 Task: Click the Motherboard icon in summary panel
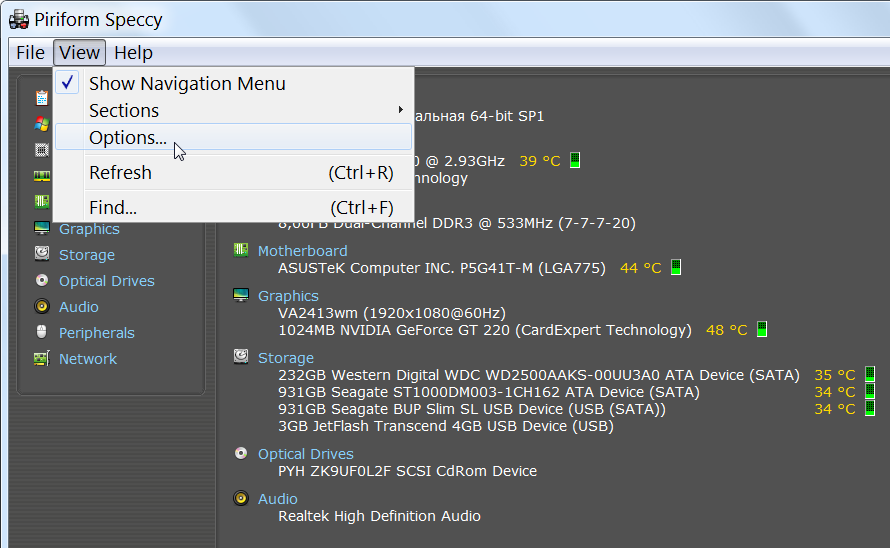(241, 250)
